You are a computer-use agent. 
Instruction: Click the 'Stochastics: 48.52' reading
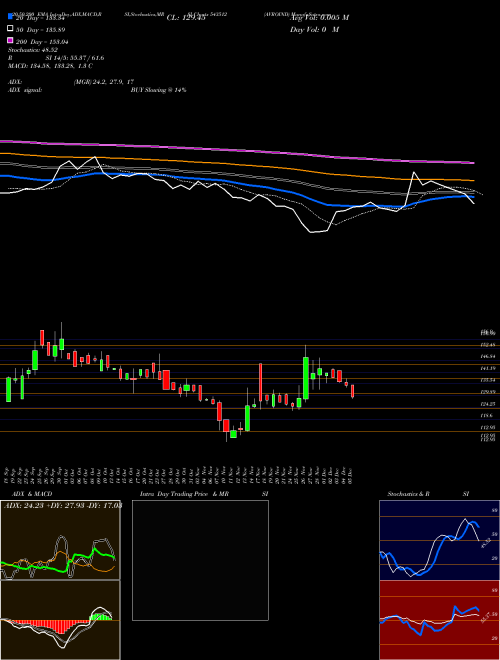(x=33, y=50)
